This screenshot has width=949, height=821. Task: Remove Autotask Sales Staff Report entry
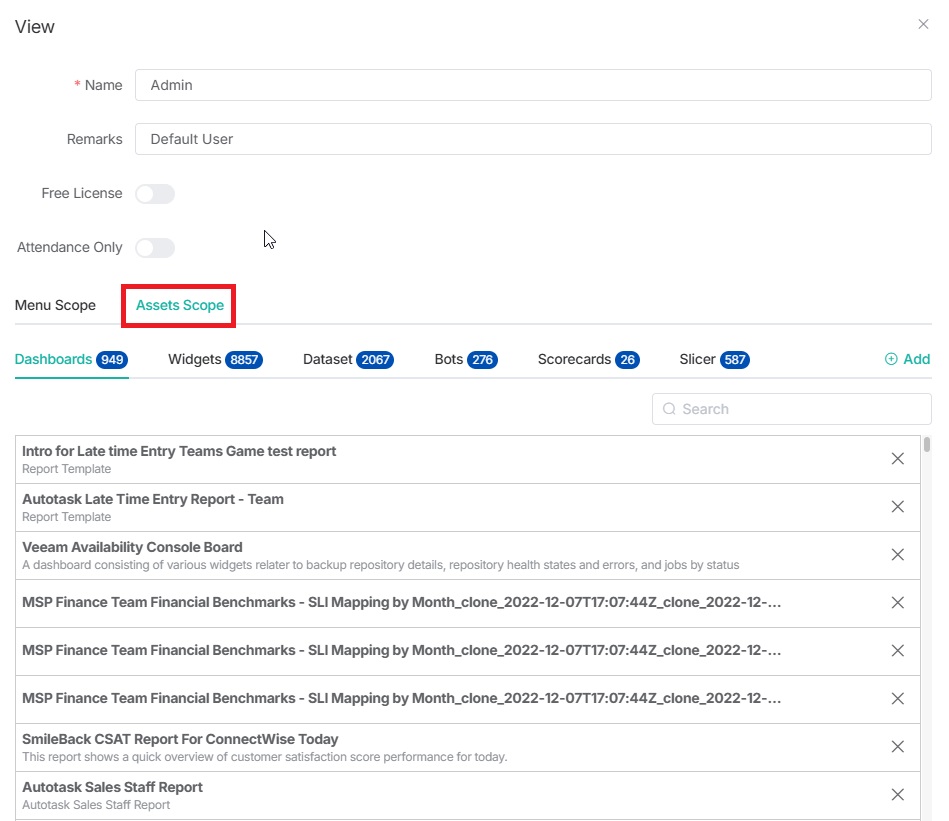897,795
